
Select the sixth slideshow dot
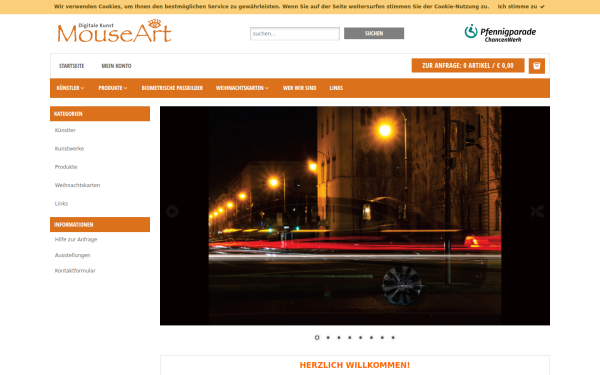(x=371, y=338)
